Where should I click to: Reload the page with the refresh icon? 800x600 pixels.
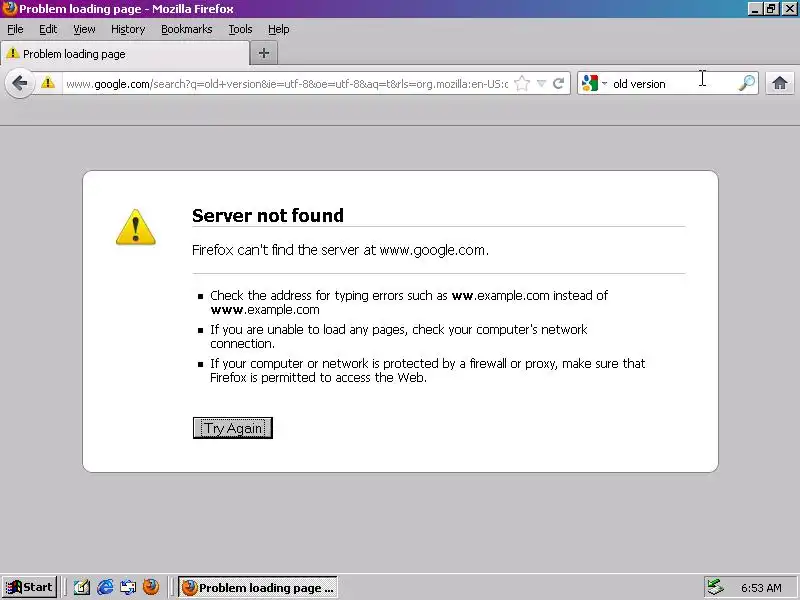[x=559, y=83]
